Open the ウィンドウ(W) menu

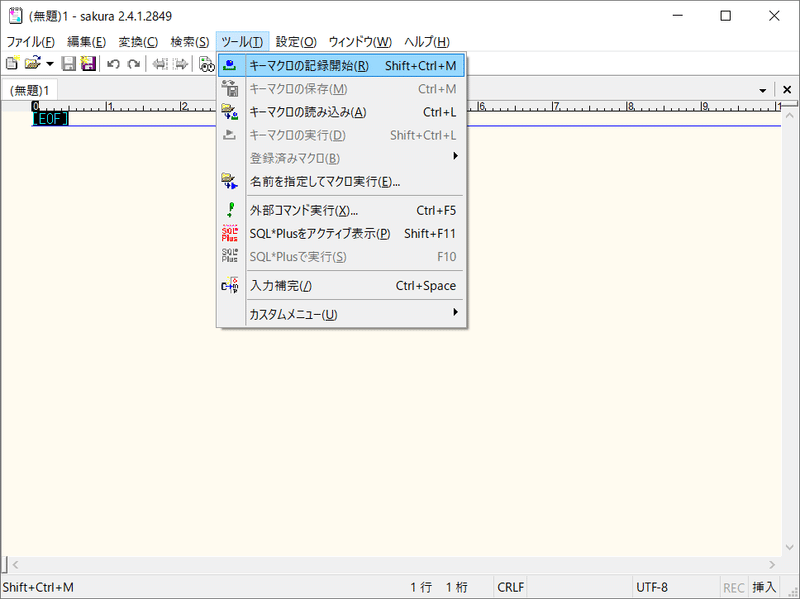360,42
